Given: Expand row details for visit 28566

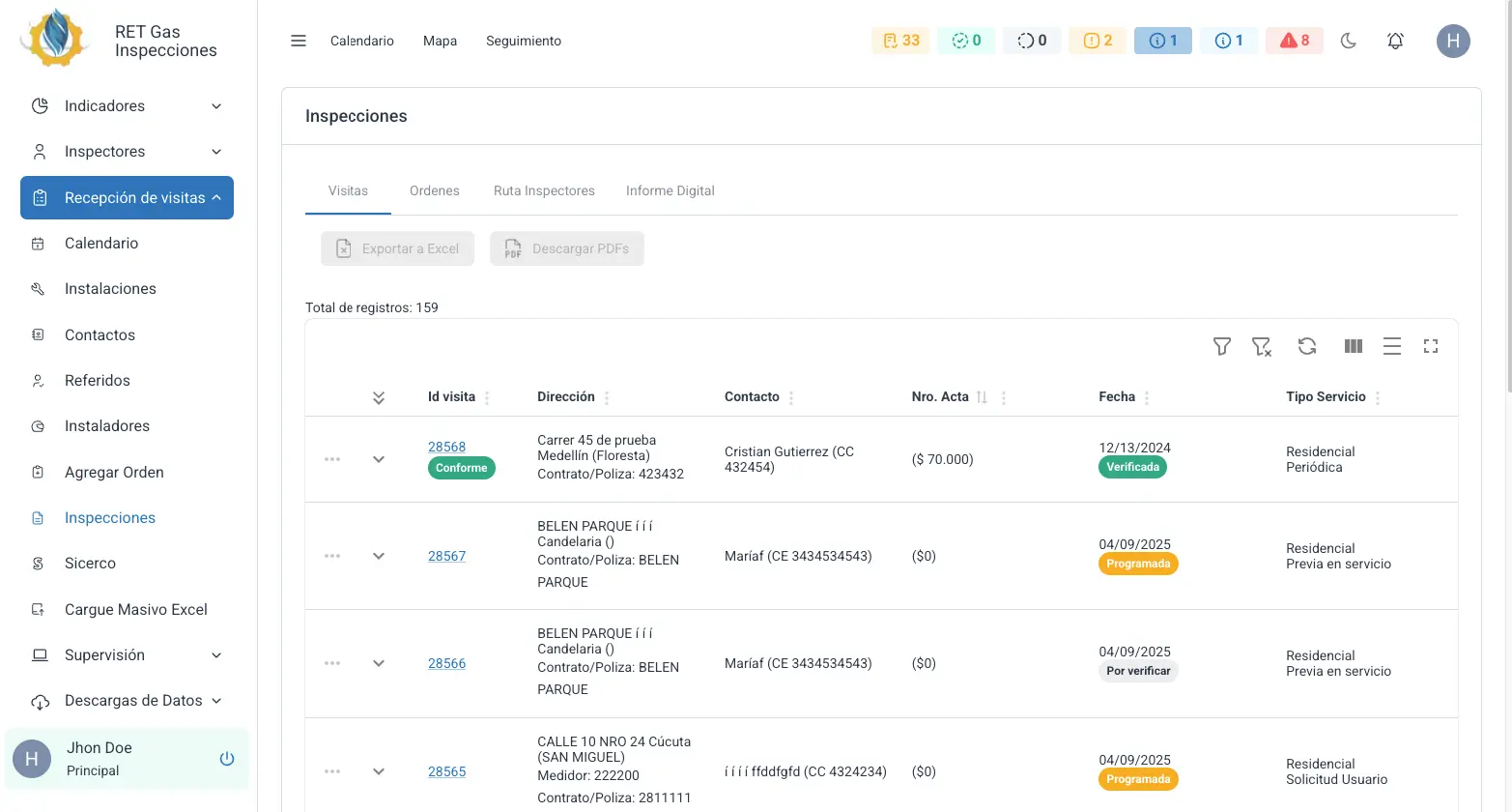Looking at the screenshot, I should coord(379,663).
